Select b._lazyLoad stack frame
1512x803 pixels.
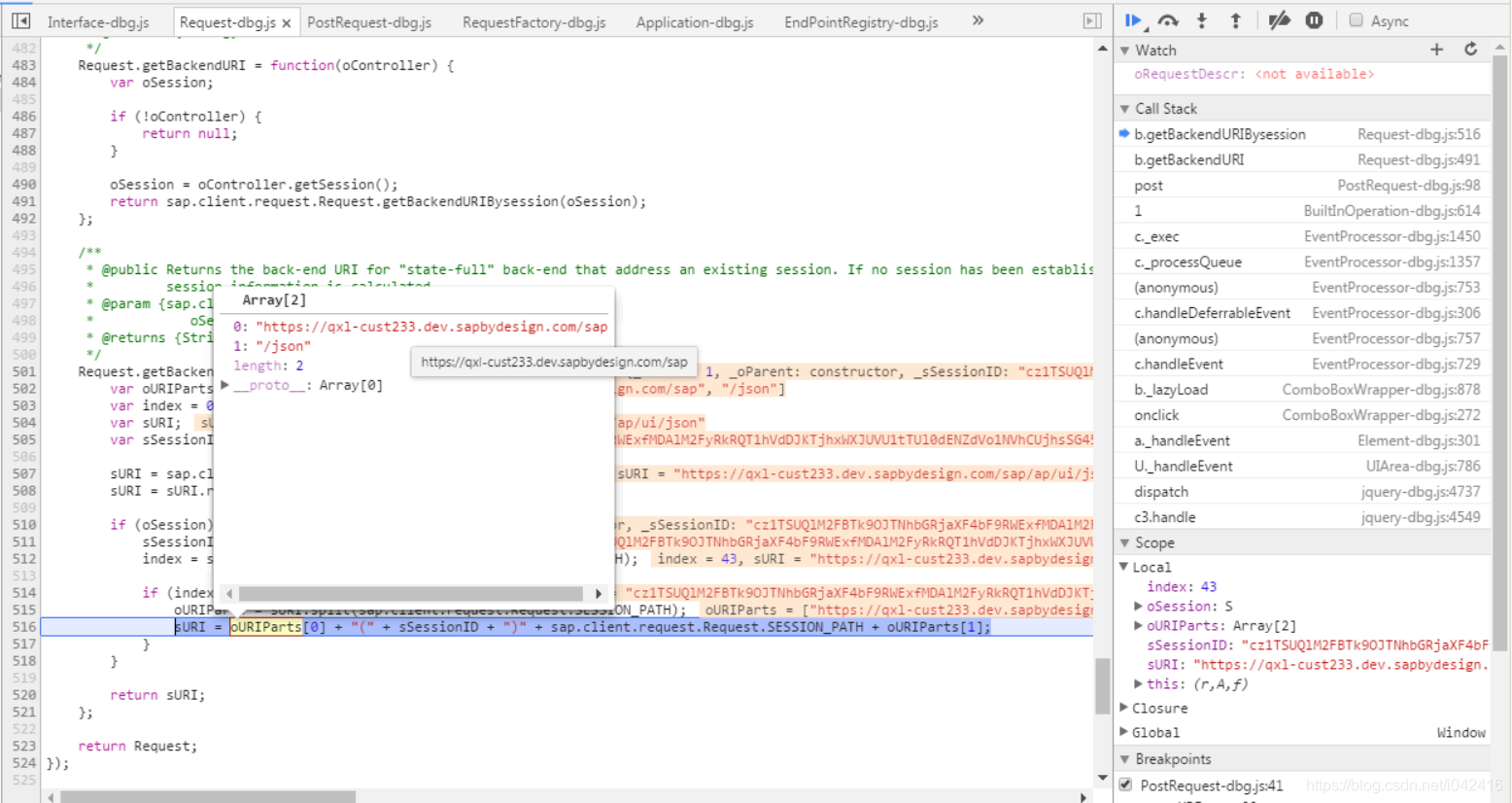[1302, 389]
